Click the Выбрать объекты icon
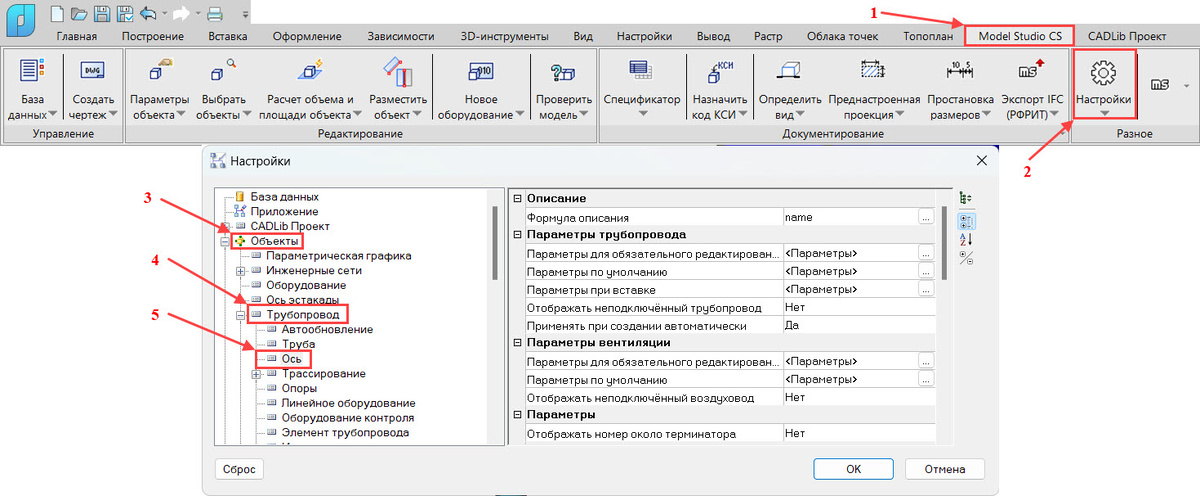1200x496 pixels. [223, 71]
